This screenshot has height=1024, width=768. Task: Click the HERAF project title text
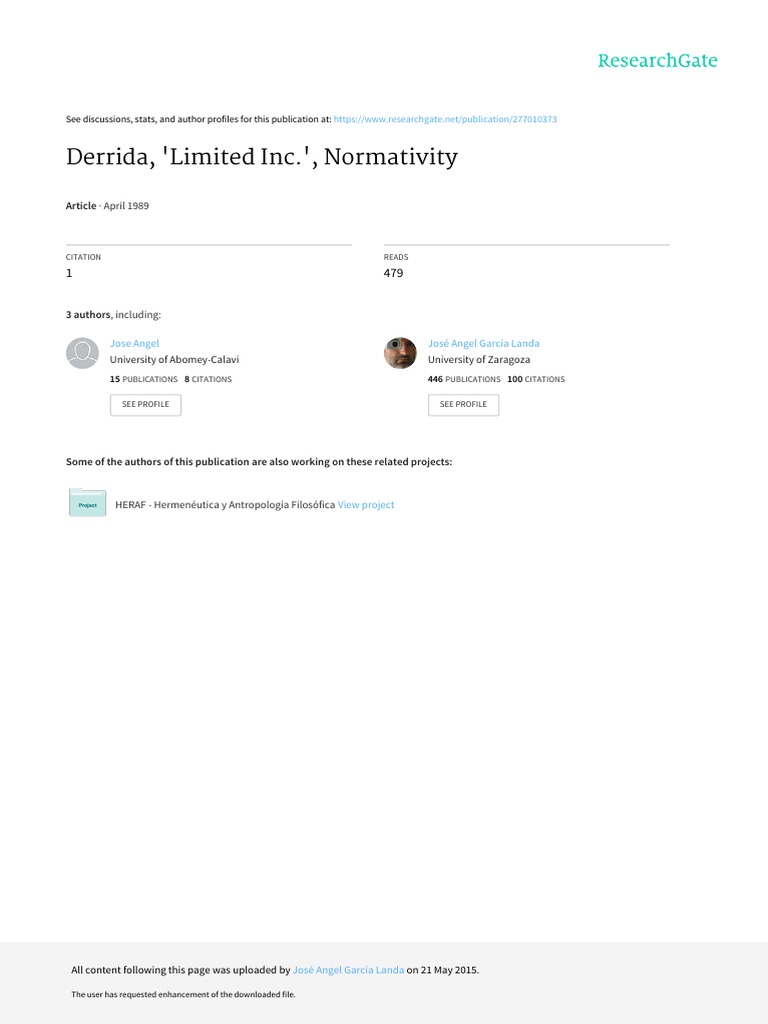pos(225,505)
